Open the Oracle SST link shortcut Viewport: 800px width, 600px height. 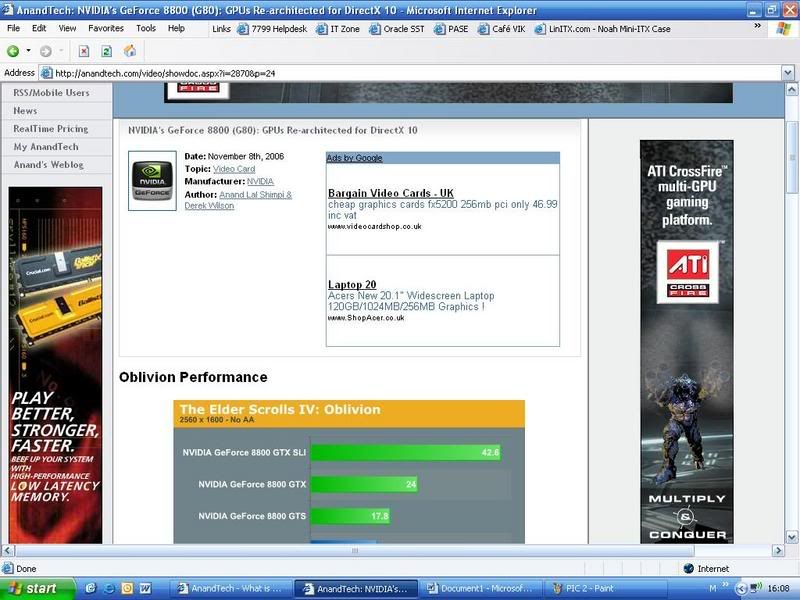coord(397,29)
